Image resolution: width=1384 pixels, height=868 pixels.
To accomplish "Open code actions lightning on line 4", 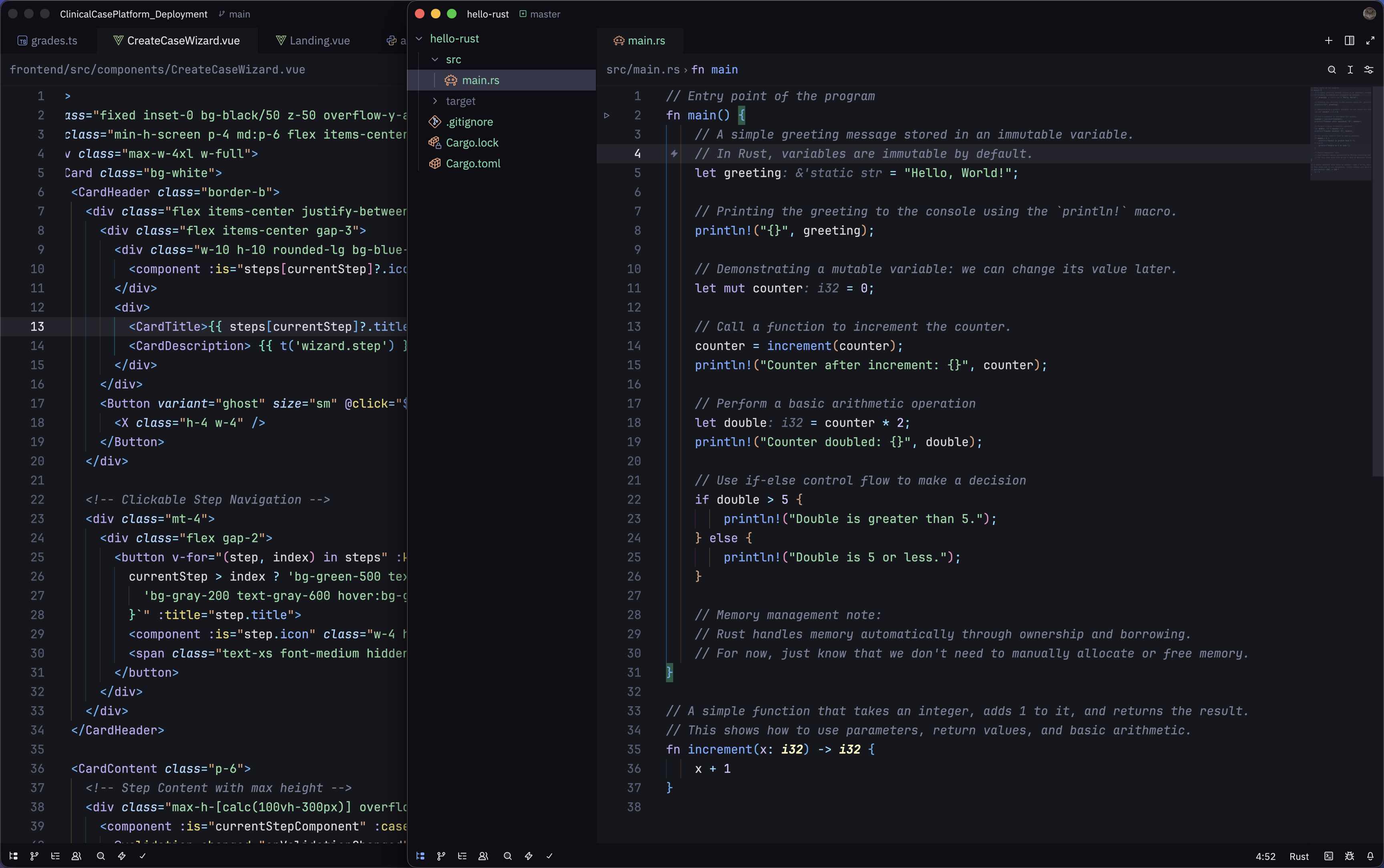I will coord(674,154).
